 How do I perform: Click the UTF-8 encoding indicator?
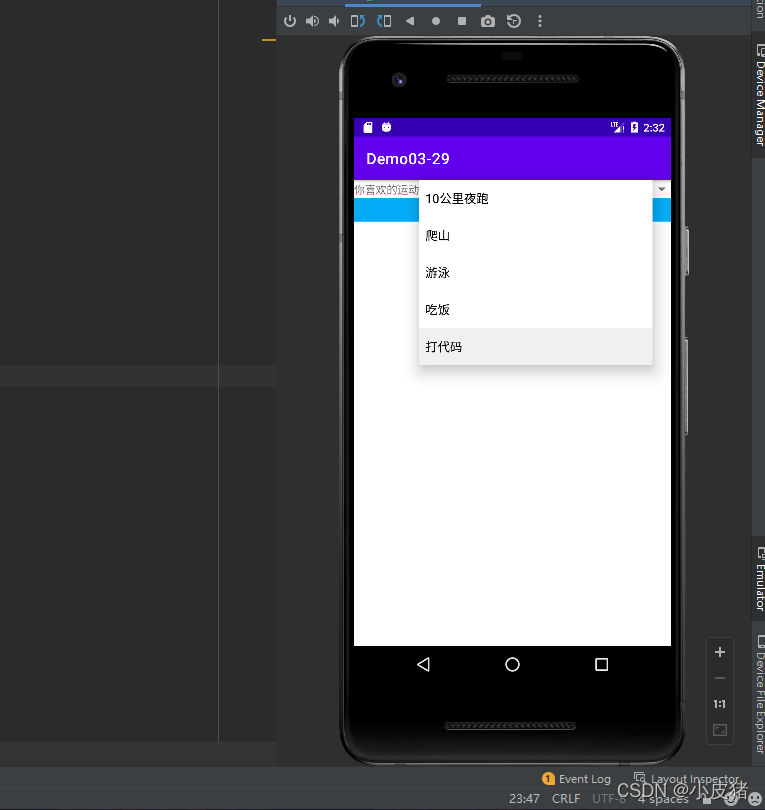(x=608, y=799)
